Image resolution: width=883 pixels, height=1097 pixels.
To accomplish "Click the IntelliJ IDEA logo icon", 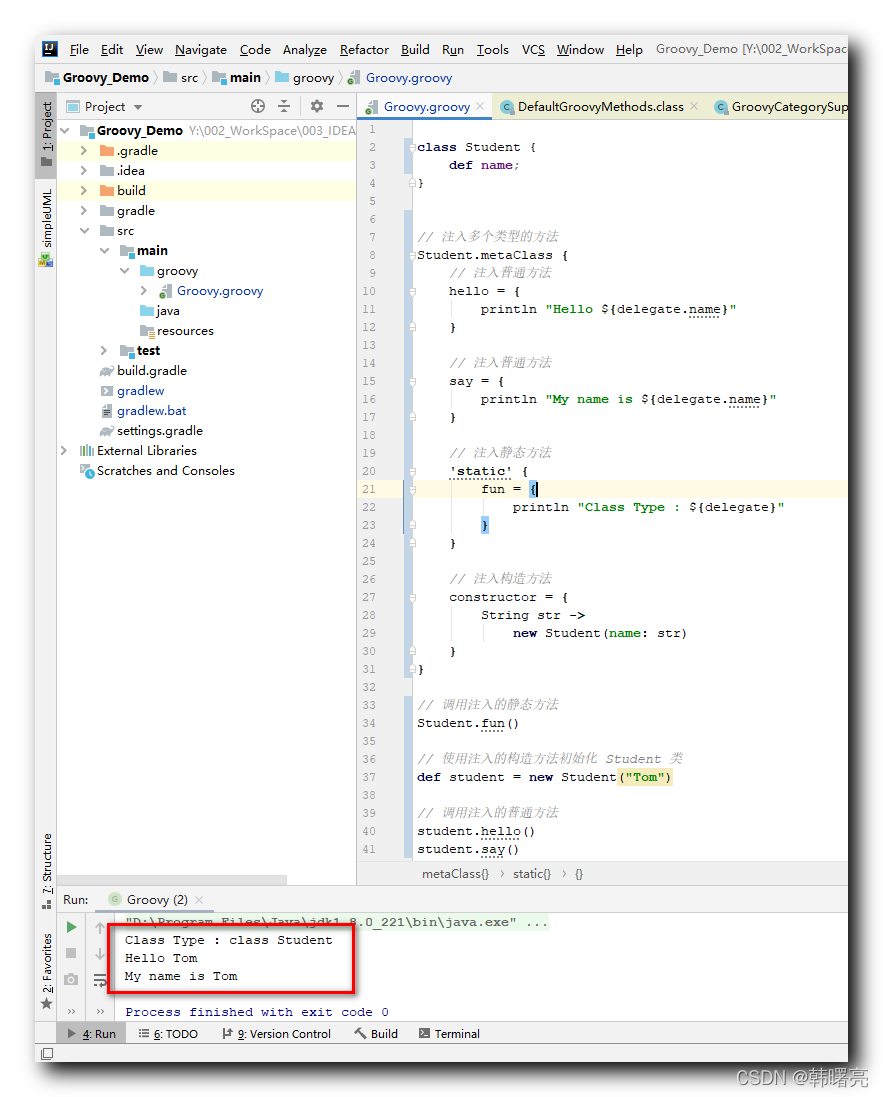I will (50, 49).
